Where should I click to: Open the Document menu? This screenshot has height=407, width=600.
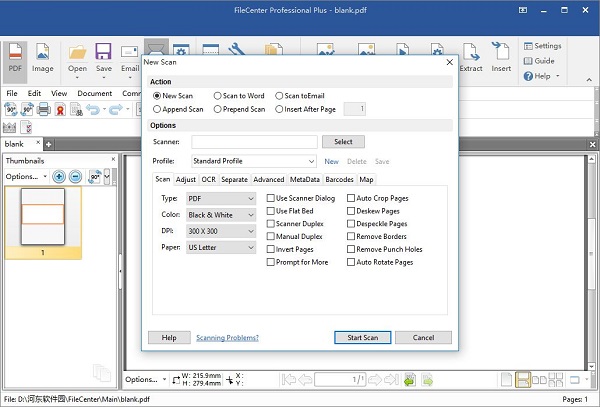pyautogui.click(x=94, y=93)
